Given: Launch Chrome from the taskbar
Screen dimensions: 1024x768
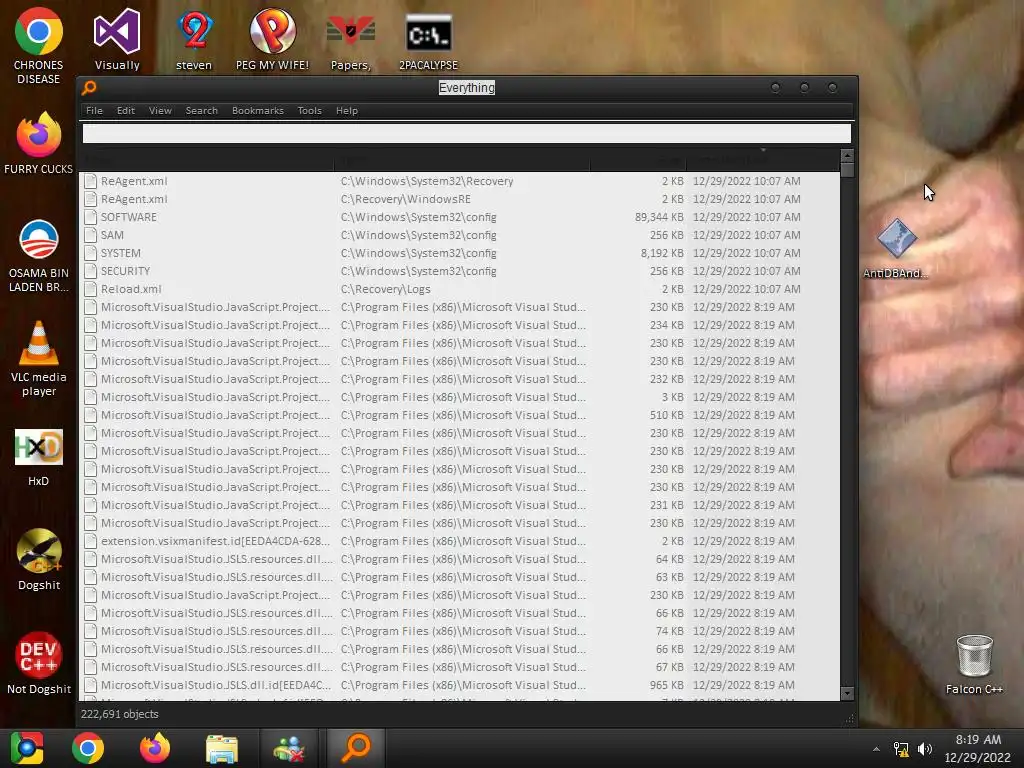Looking at the screenshot, I should point(88,748).
